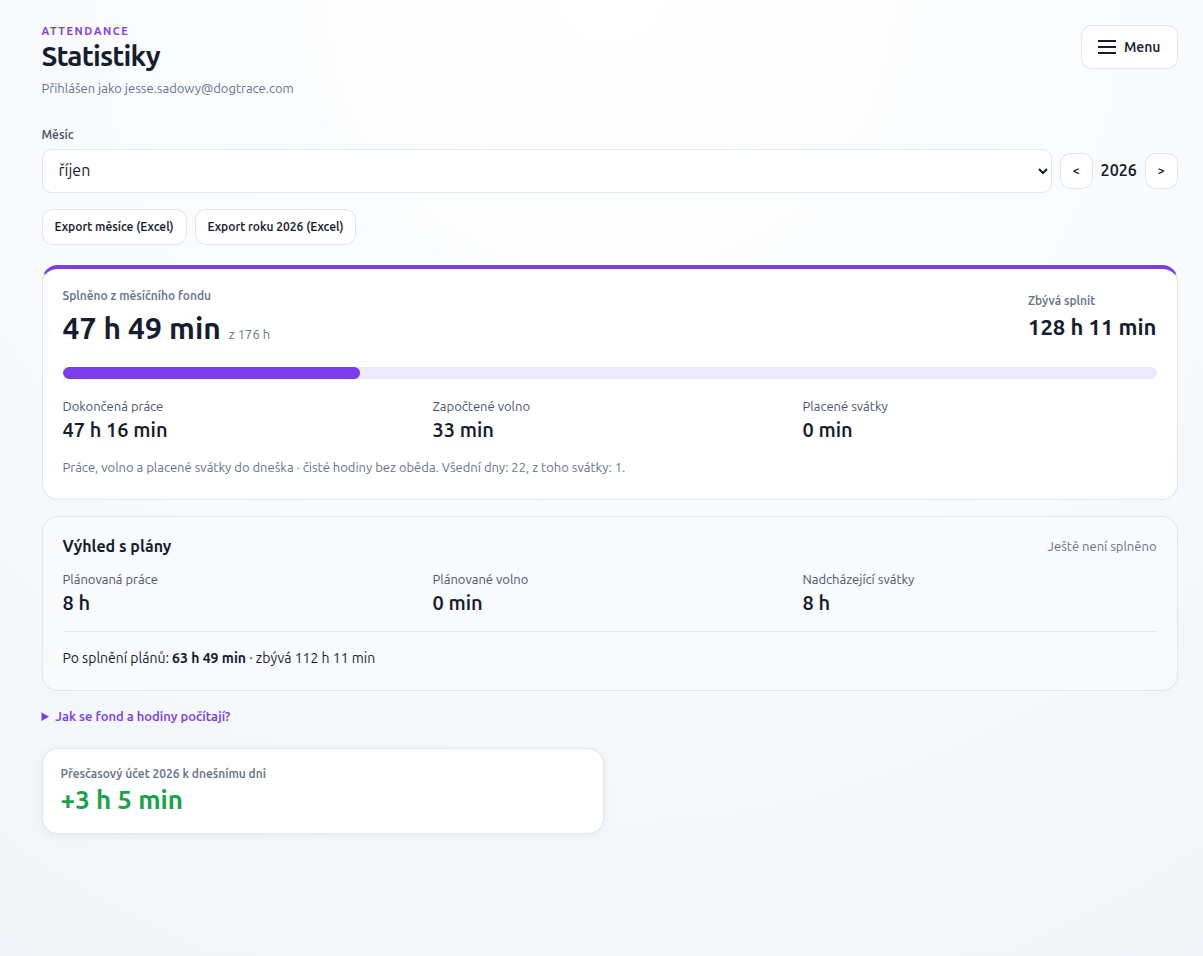Click Export měsíce (Excel) button
This screenshot has width=1203, height=956.
114,227
